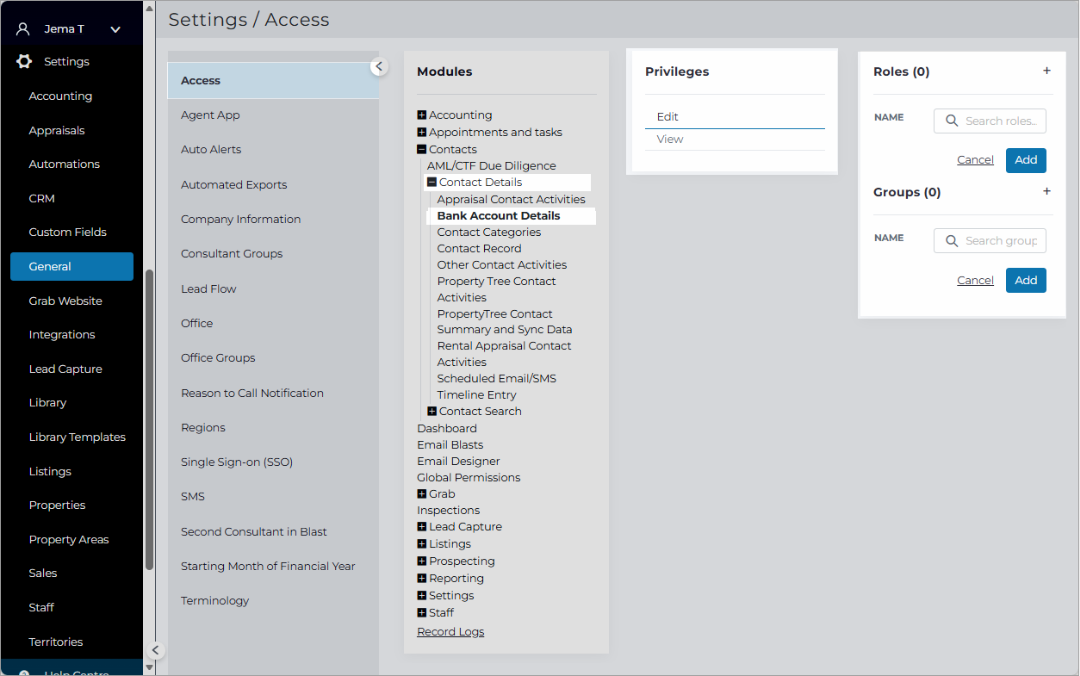This screenshot has width=1080, height=676.
Task: Open Grab Website in the sidebar
Action: point(65,301)
